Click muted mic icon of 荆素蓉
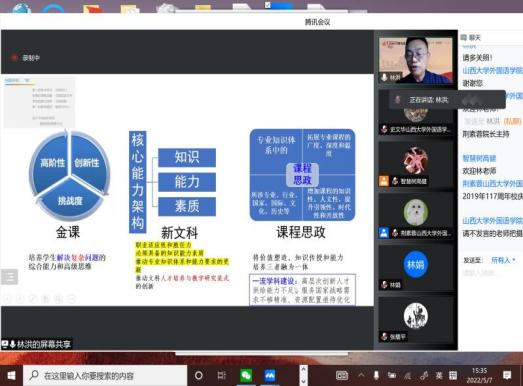The width and height of the screenshot is (523, 386). [395, 233]
